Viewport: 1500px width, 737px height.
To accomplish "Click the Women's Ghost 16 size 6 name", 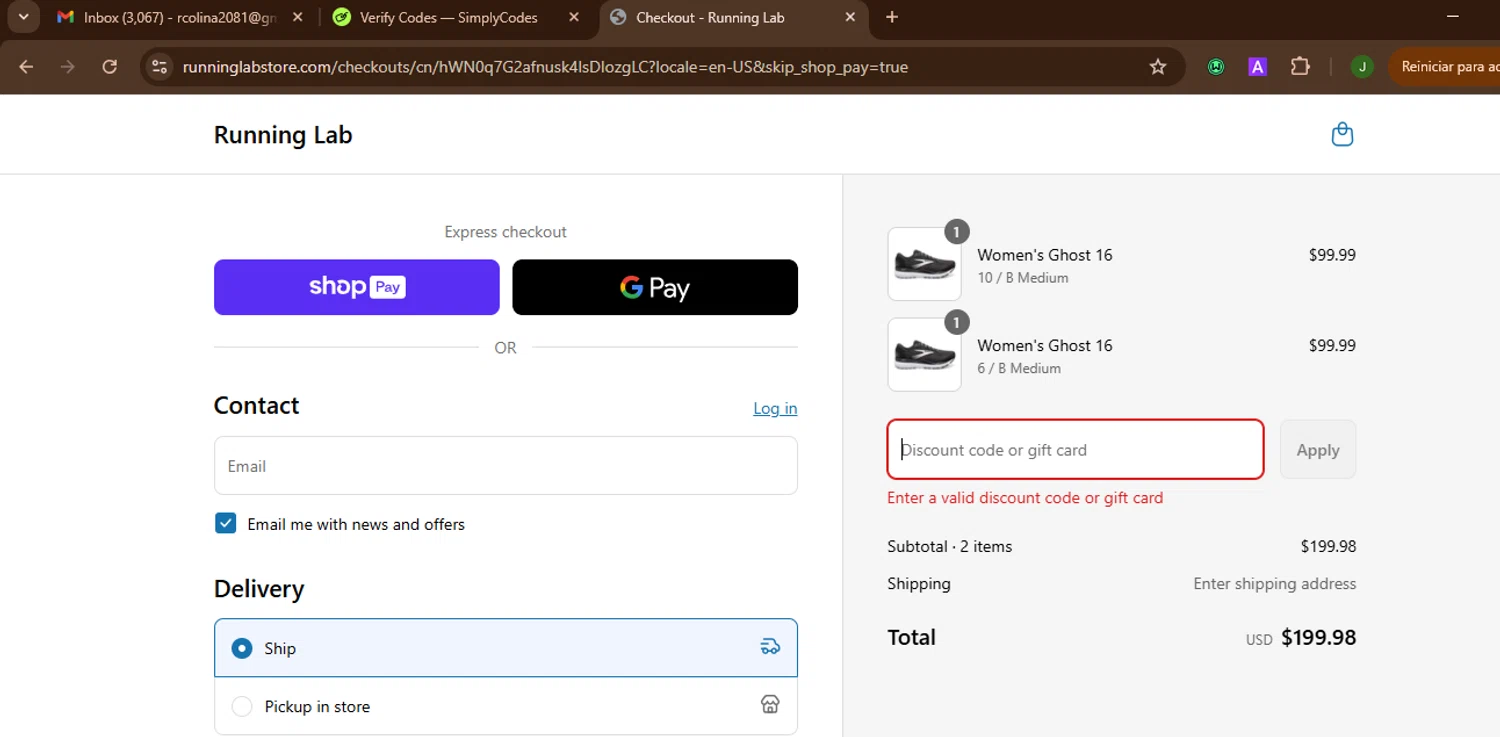I will (1045, 345).
